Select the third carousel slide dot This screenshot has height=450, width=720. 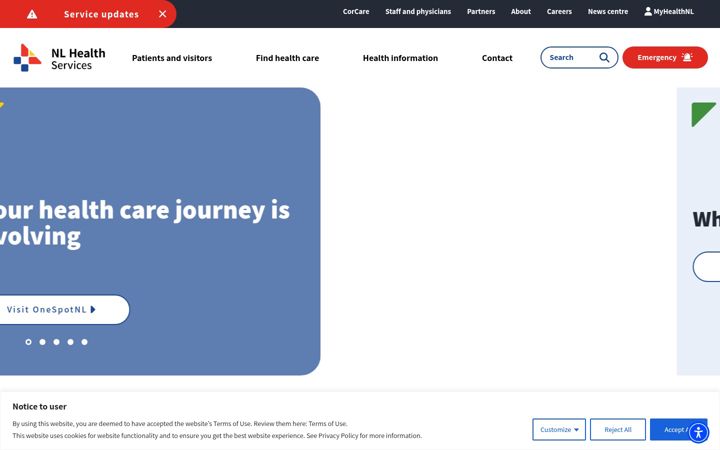pos(56,342)
